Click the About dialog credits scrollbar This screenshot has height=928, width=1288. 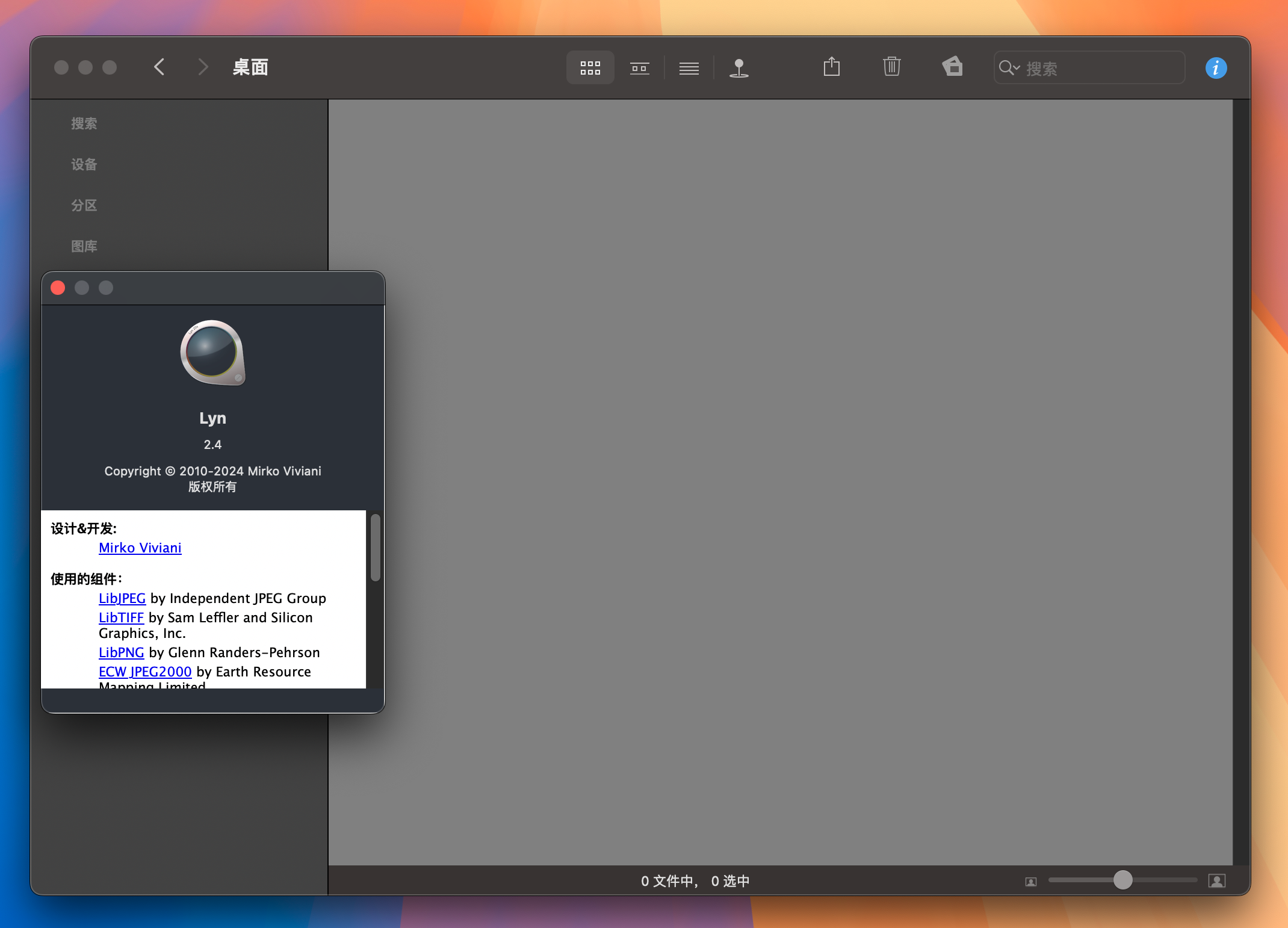[376, 547]
